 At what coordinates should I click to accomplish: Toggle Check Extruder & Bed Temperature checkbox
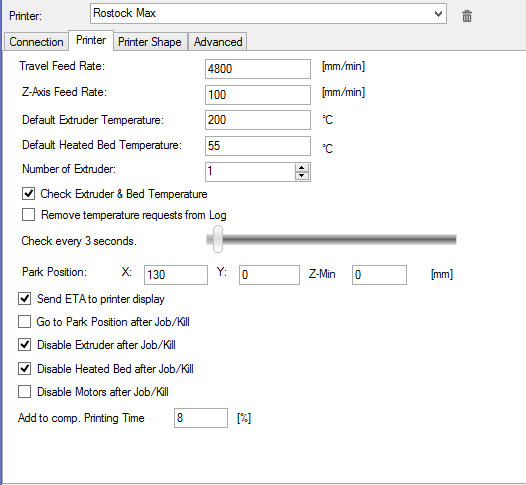pyautogui.click(x=29, y=194)
